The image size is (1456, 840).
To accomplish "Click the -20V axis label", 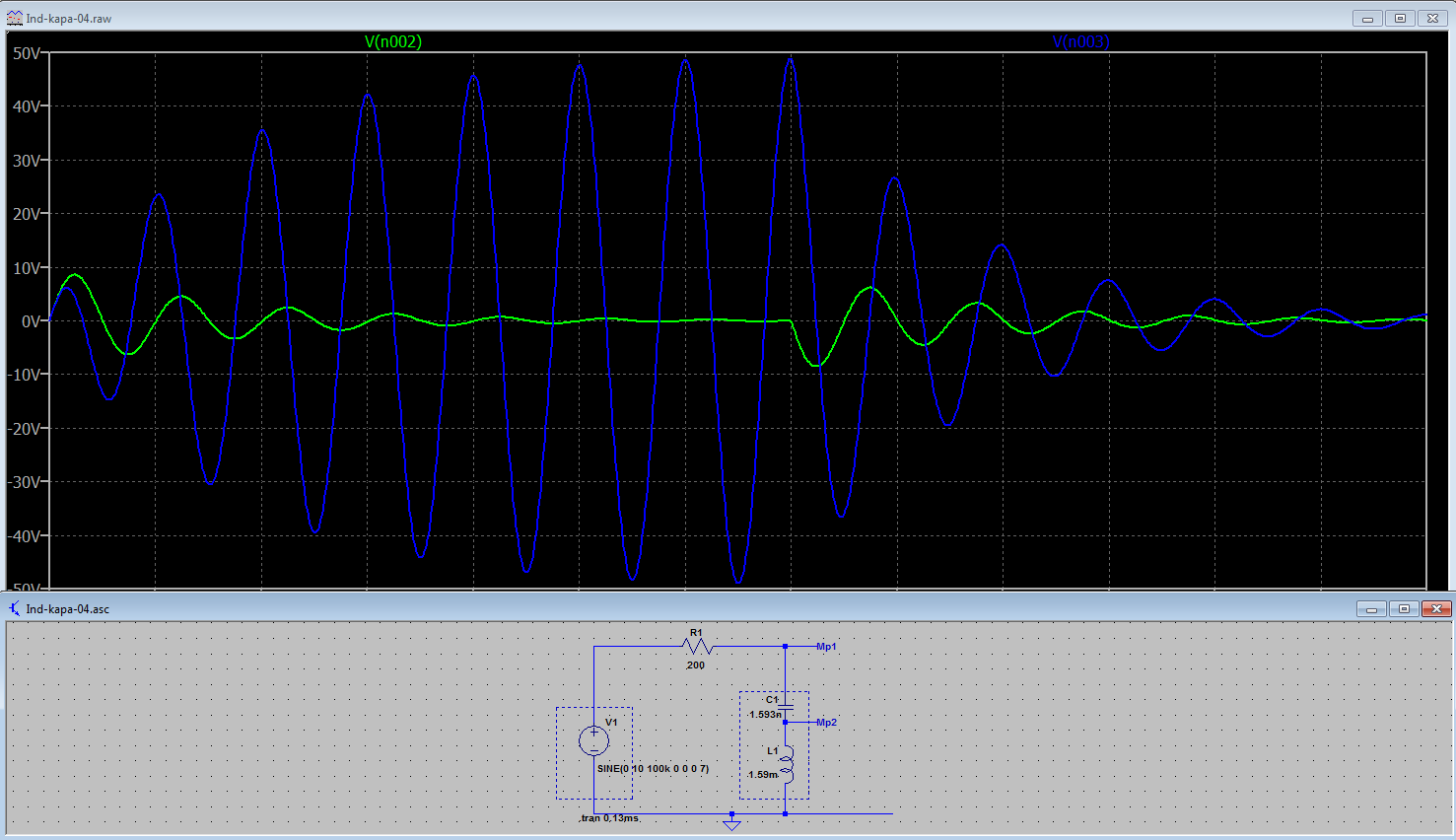I will (x=24, y=429).
